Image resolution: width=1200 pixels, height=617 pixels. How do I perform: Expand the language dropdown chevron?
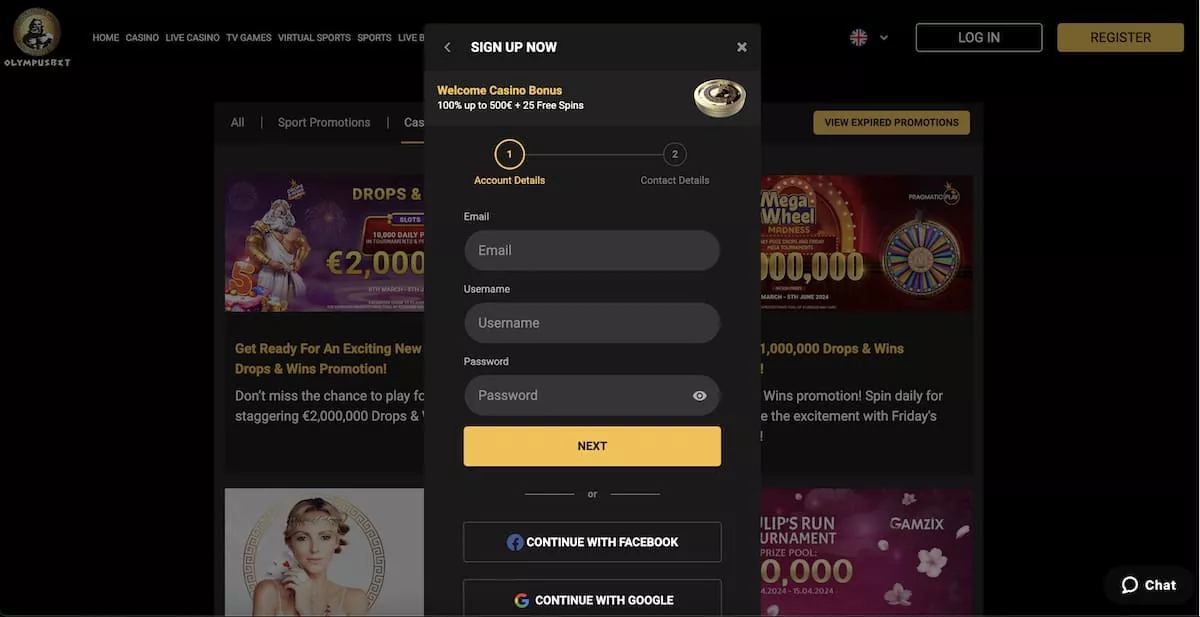pyautogui.click(x=884, y=38)
